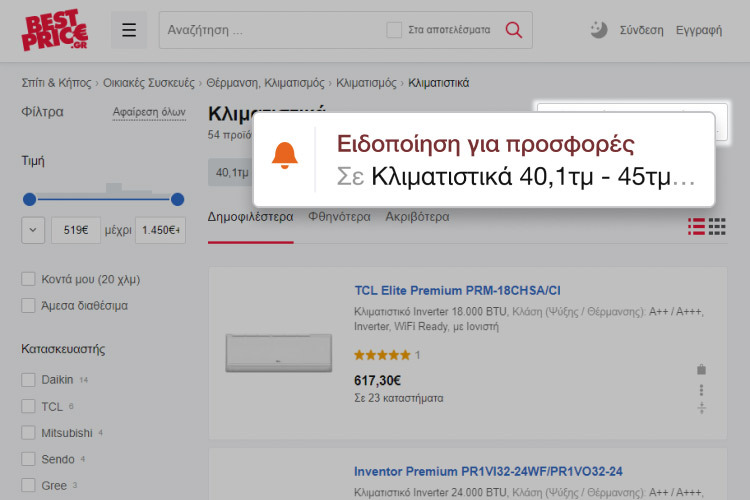Open the three-dot menu on TCL product
This screenshot has height=500, width=750.
[x=701, y=389]
